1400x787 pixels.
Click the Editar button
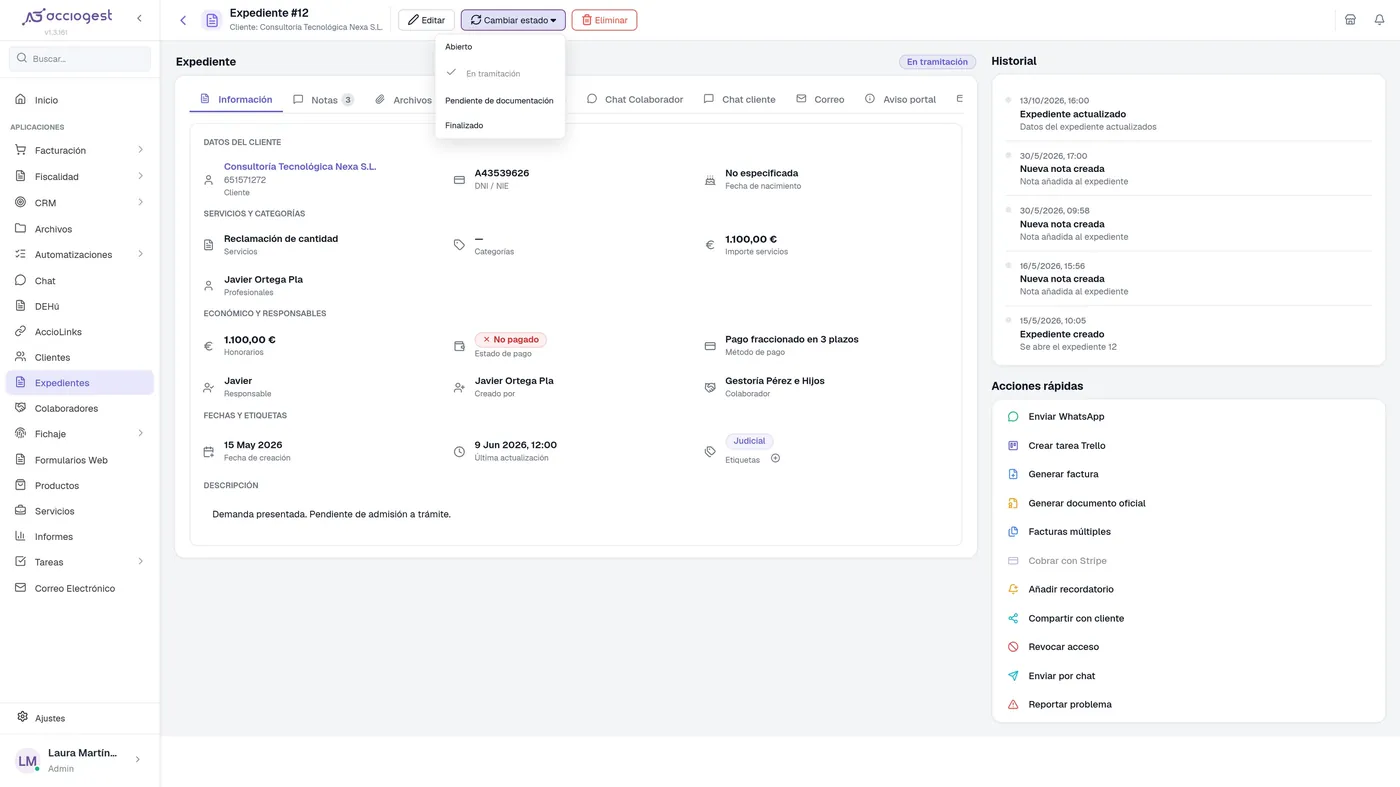426,20
